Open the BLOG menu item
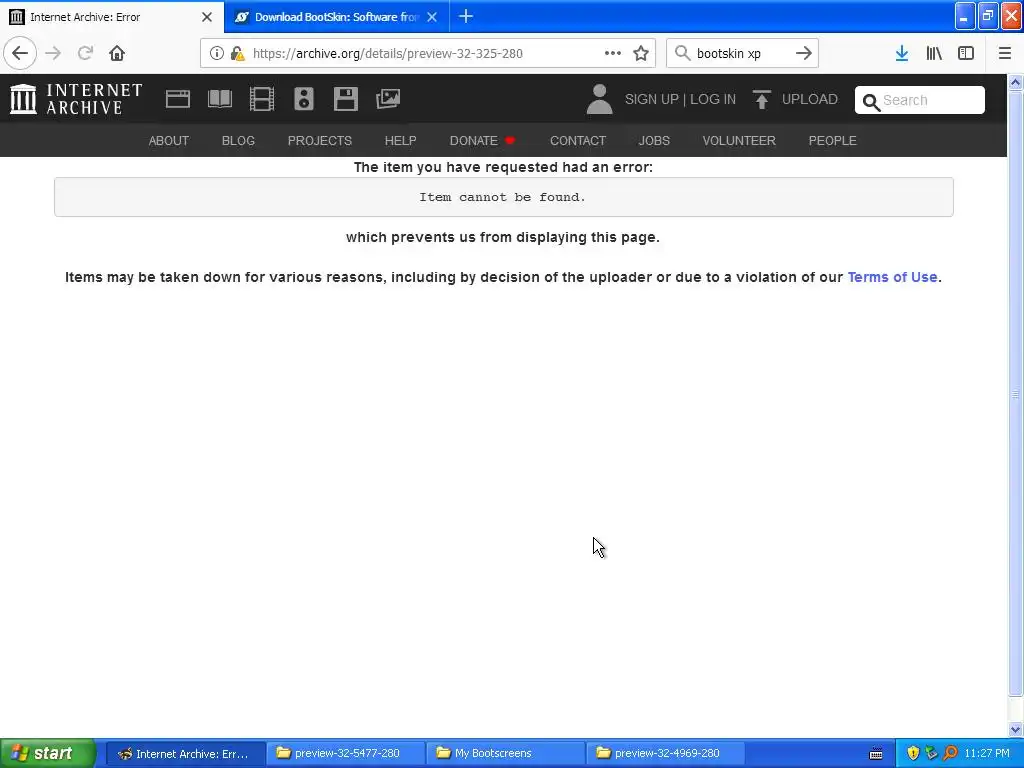The width and height of the screenshot is (1024, 768). tap(238, 140)
